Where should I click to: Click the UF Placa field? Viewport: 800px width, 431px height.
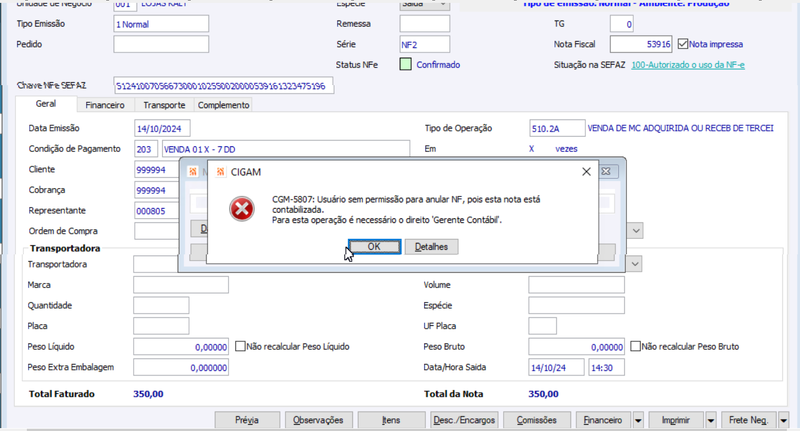[542, 326]
